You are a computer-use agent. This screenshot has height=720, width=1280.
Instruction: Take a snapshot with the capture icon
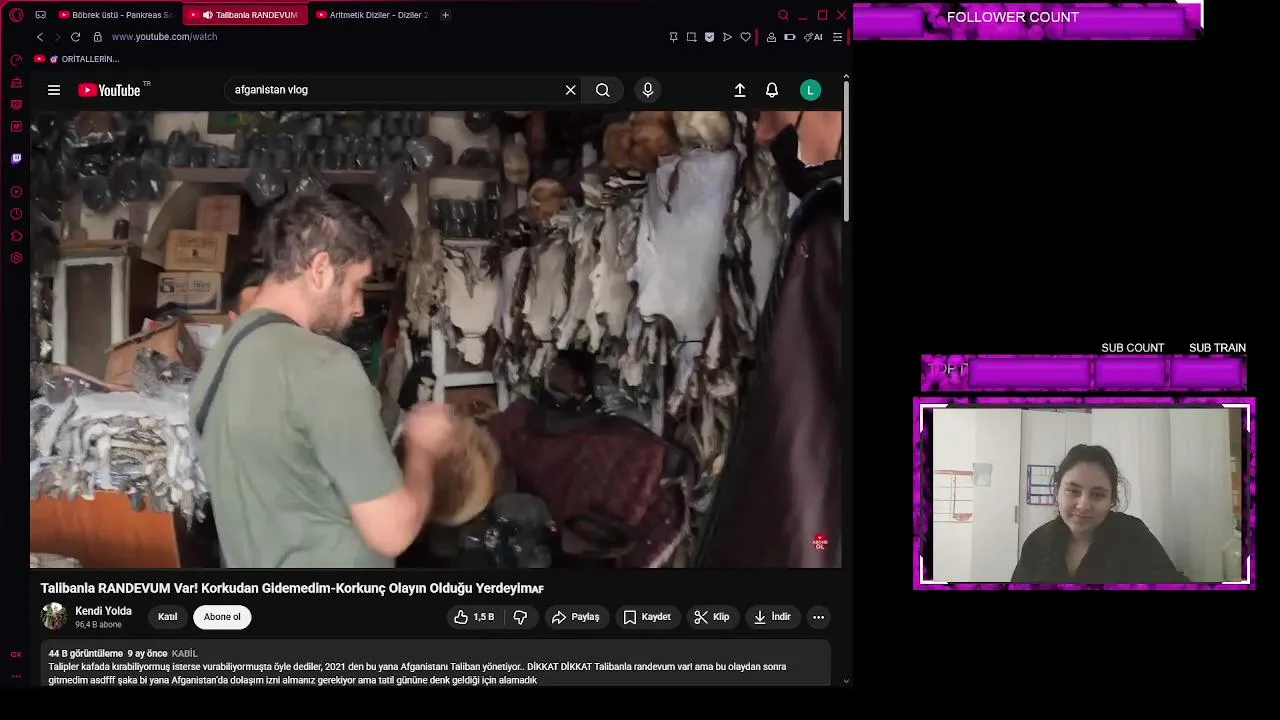coord(691,37)
